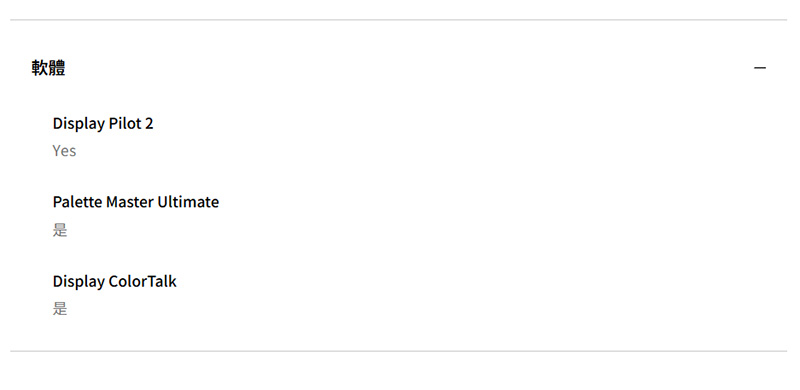Click the 是 value under Display ColorTalk
This screenshot has height=390, width=800.
click(60, 309)
